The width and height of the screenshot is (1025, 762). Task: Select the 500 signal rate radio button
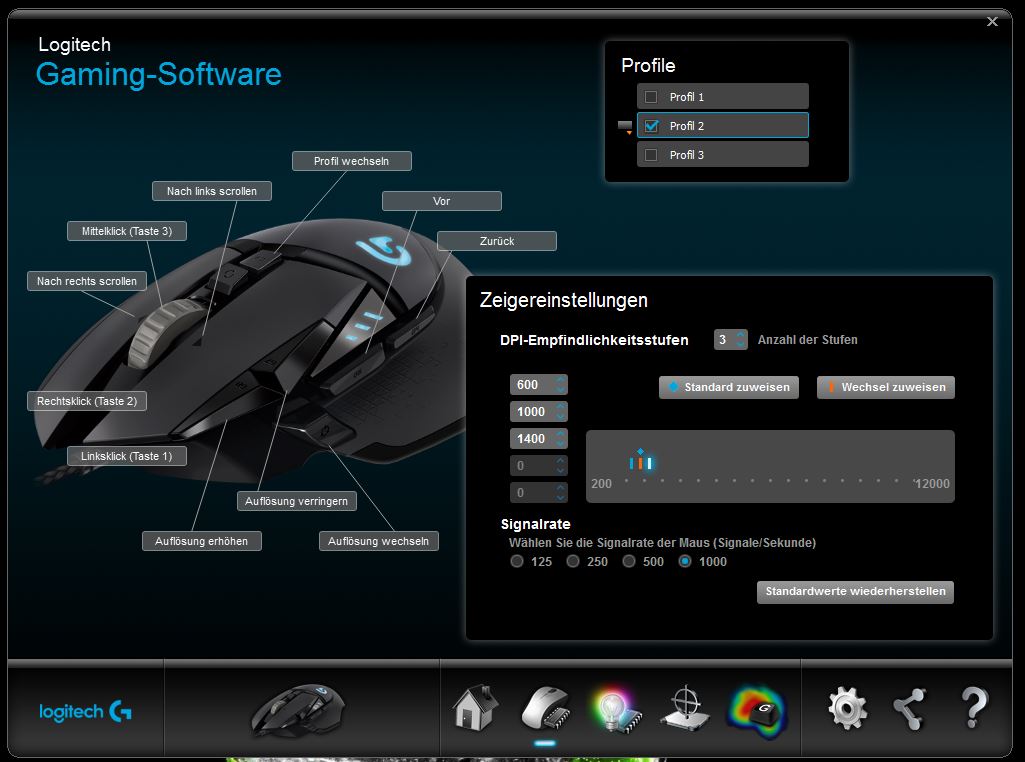pyautogui.click(x=629, y=562)
